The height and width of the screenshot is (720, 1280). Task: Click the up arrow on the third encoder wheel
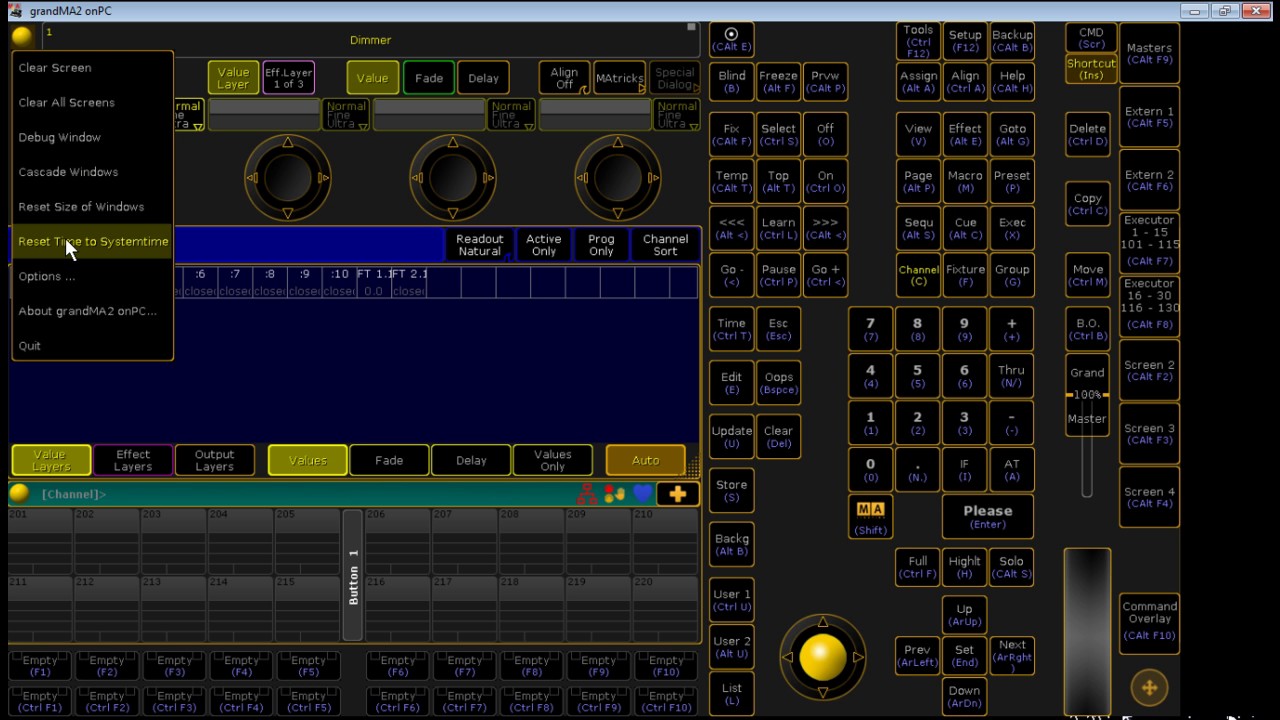(617, 143)
